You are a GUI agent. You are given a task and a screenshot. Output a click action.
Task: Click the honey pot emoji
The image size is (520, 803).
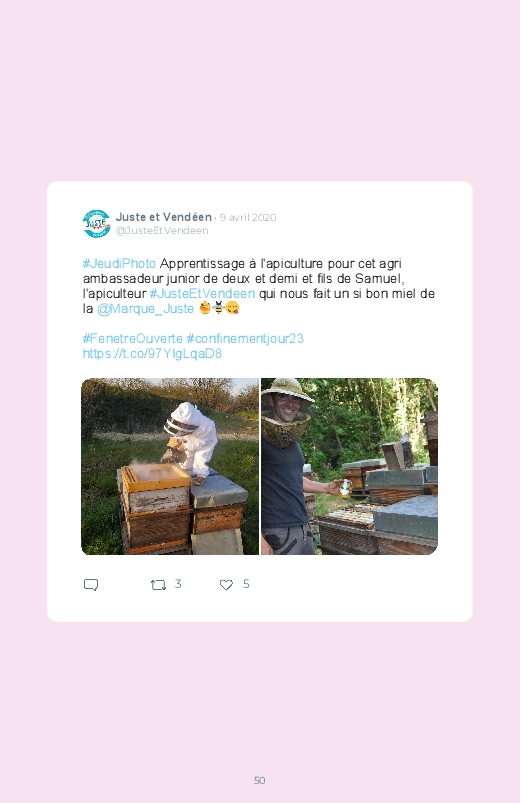(x=205, y=308)
